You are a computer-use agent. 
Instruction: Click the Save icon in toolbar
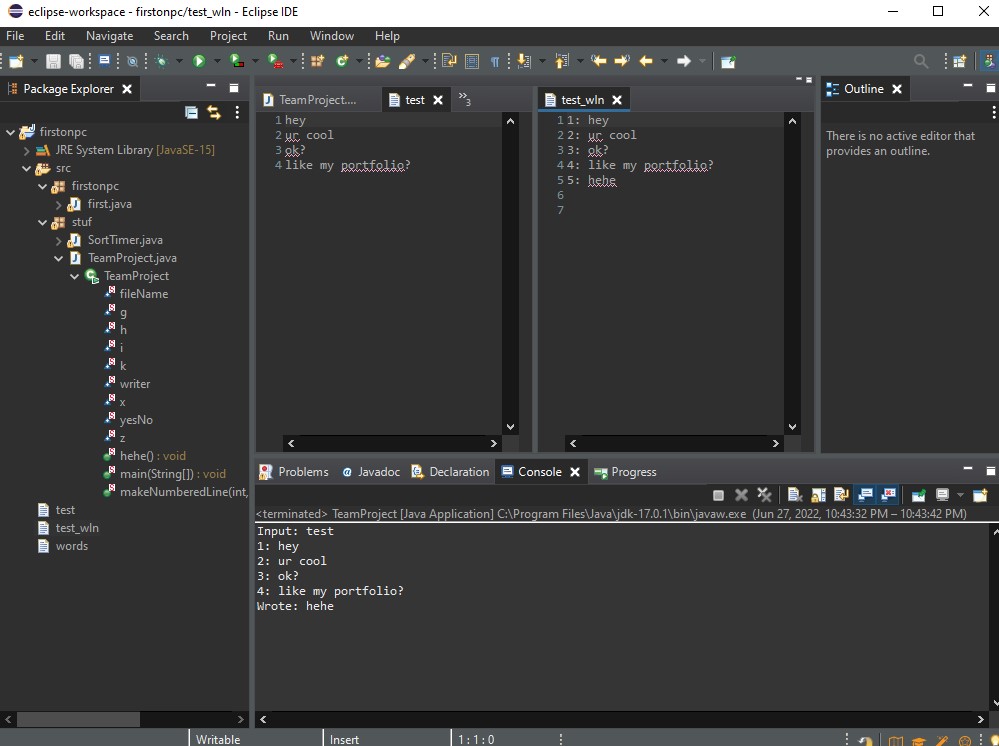click(53, 61)
